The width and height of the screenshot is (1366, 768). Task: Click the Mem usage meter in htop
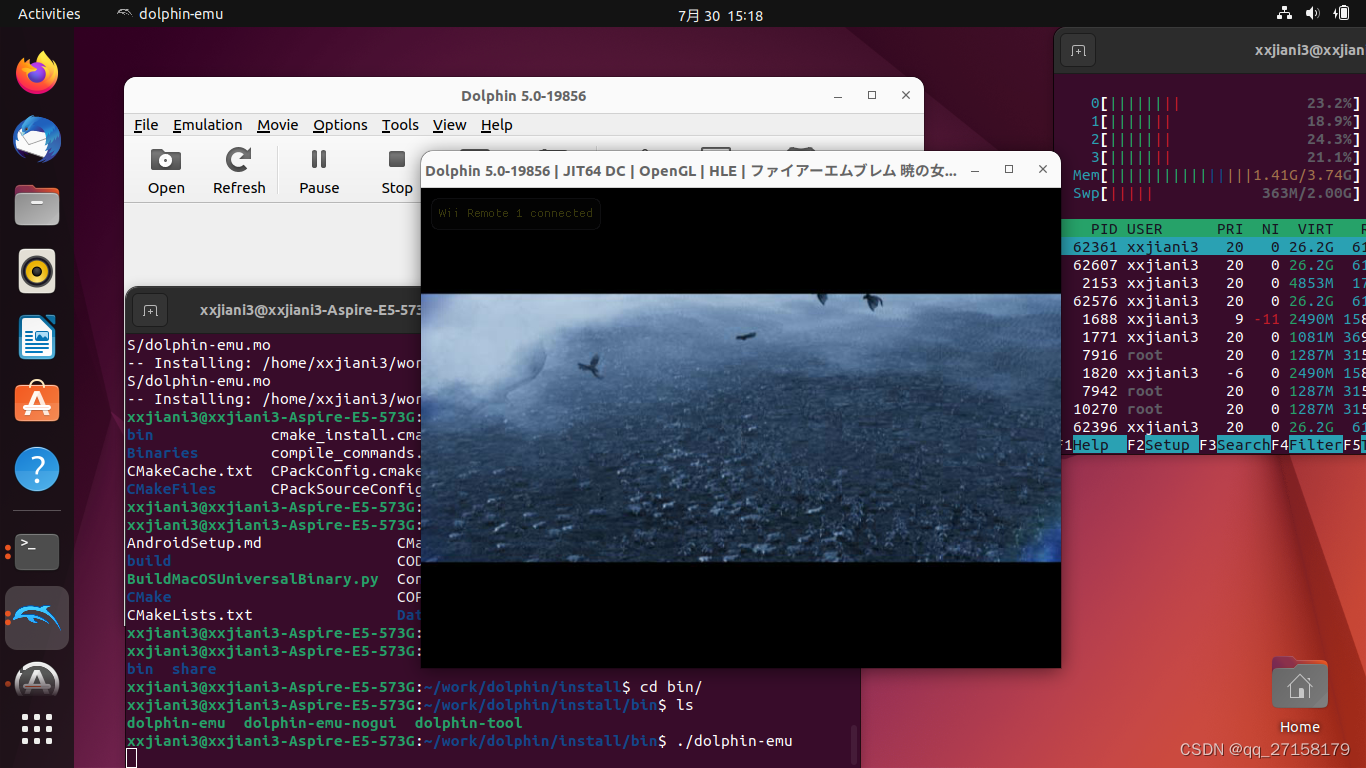(x=1217, y=175)
